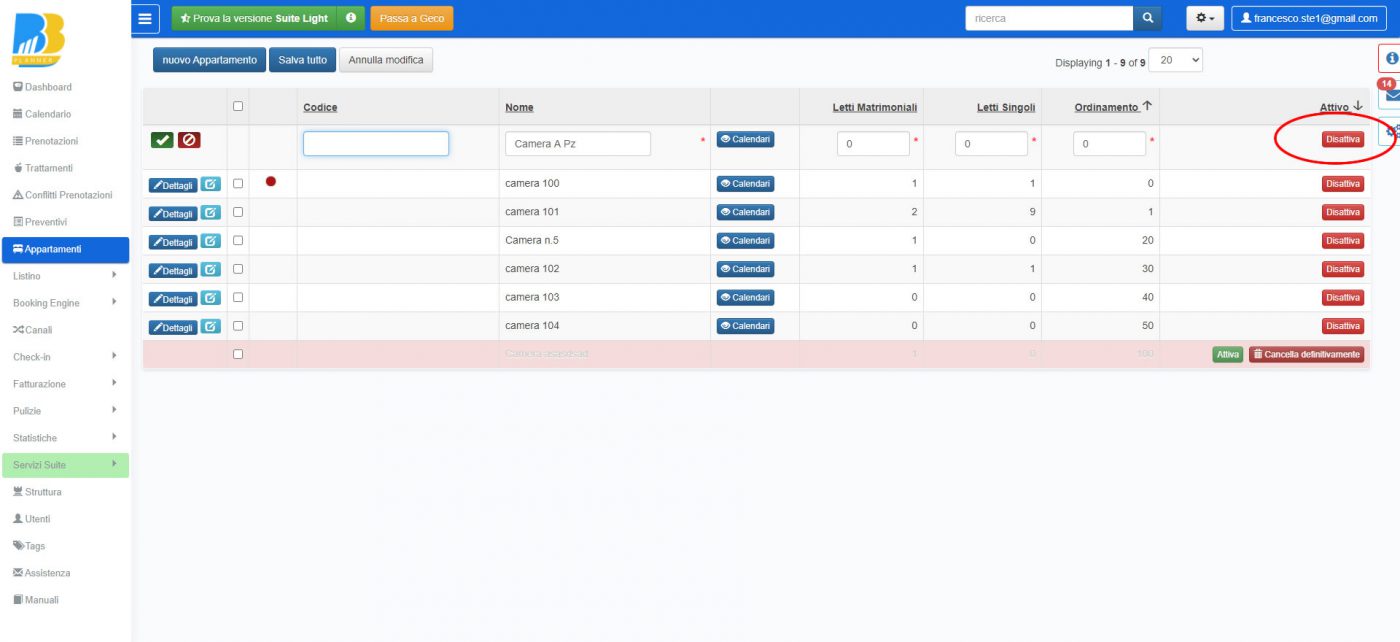Viewport: 1400px width, 642px height.
Task: Open quick edit icon for camera 100
Action: (x=210, y=184)
